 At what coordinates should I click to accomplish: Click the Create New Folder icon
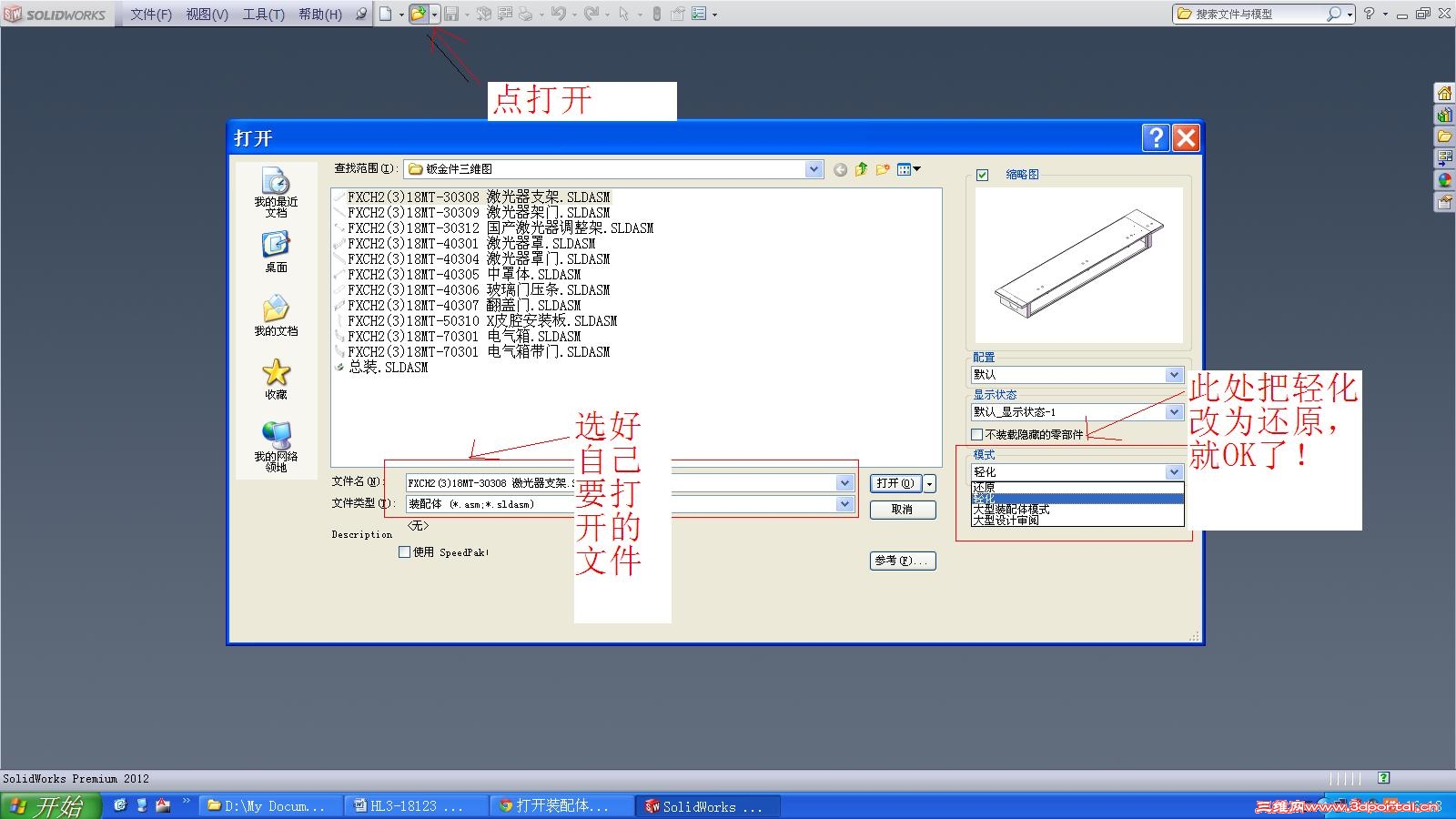pos(883,169)
